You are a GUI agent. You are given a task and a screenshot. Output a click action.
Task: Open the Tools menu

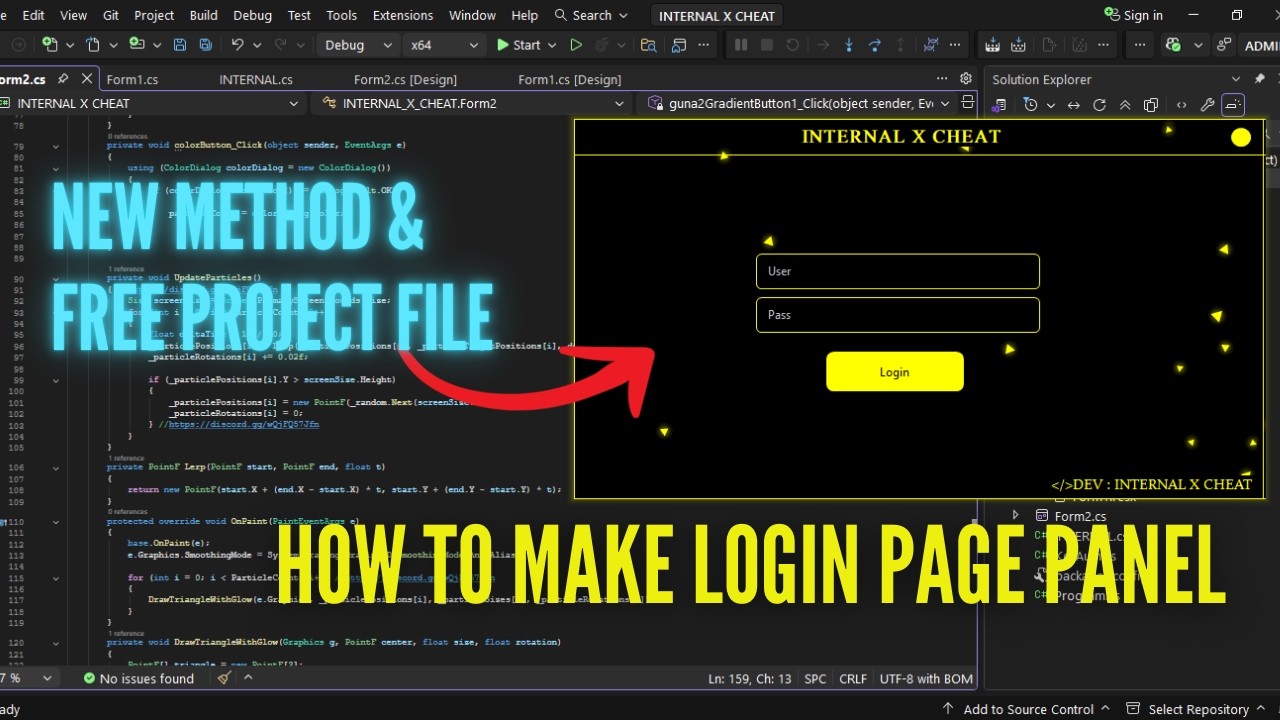341,15
